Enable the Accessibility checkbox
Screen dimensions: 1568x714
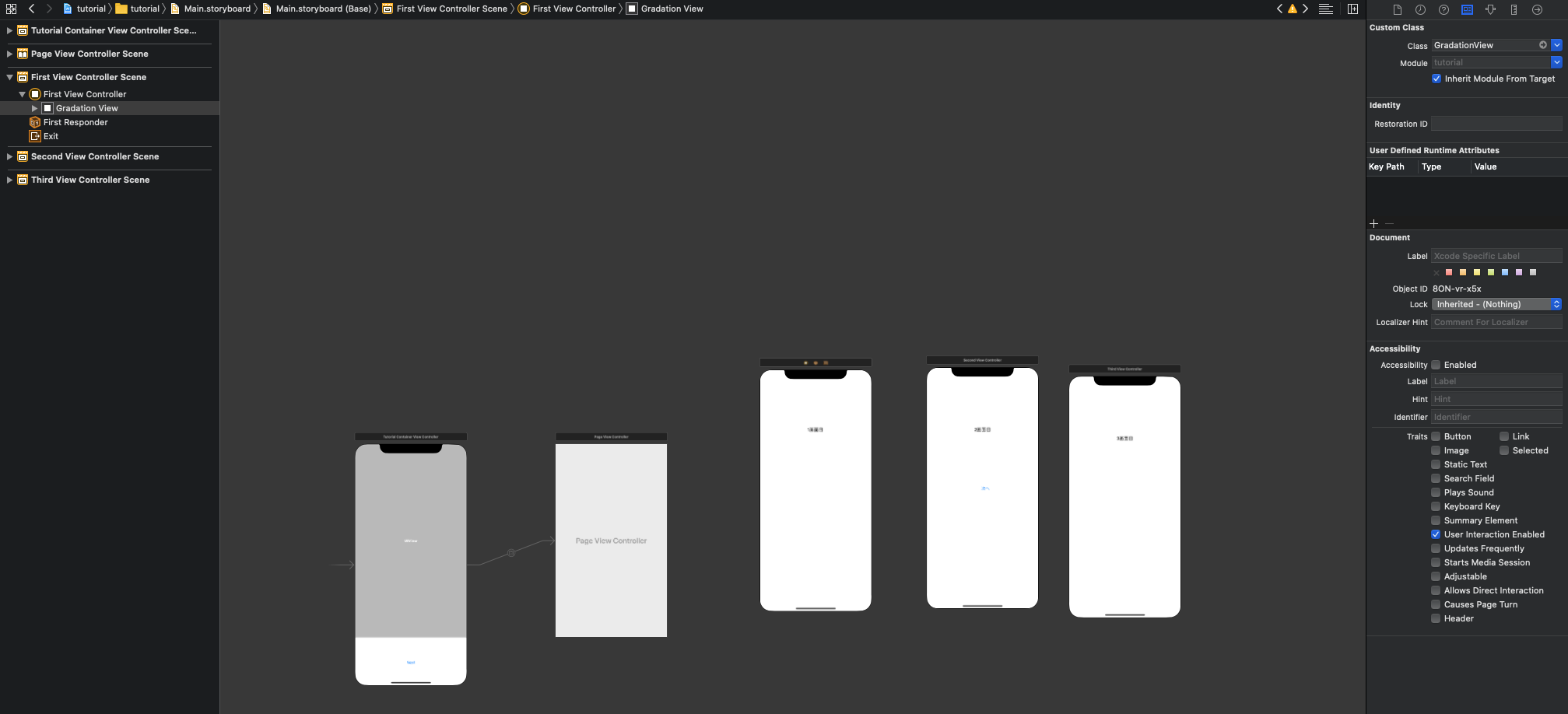point(1436,365)
